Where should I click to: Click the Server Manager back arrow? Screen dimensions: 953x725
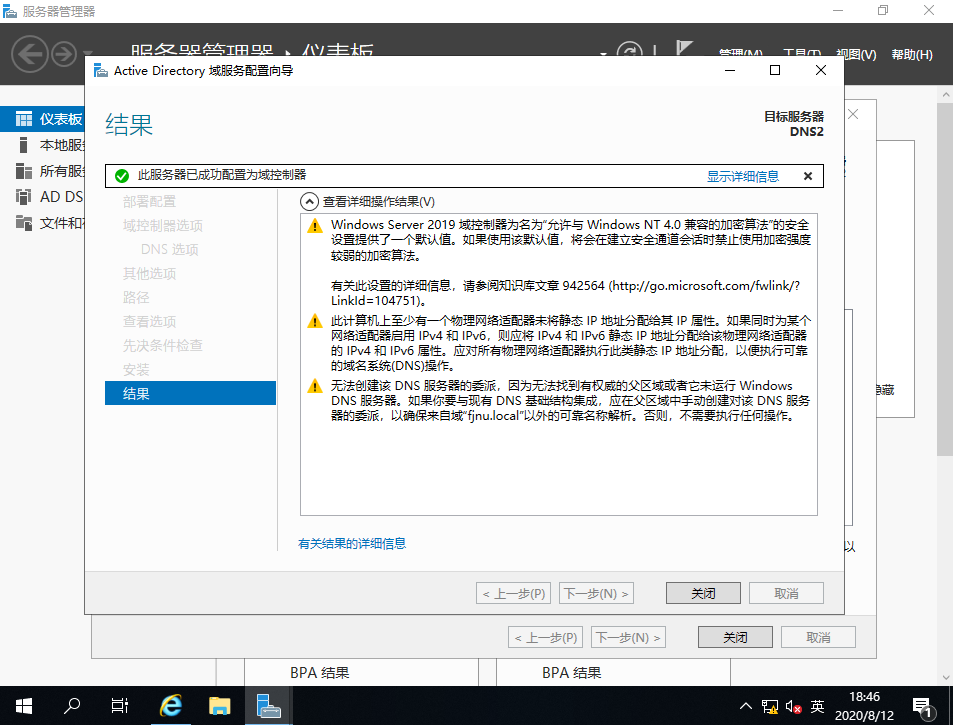click(29, 54)
